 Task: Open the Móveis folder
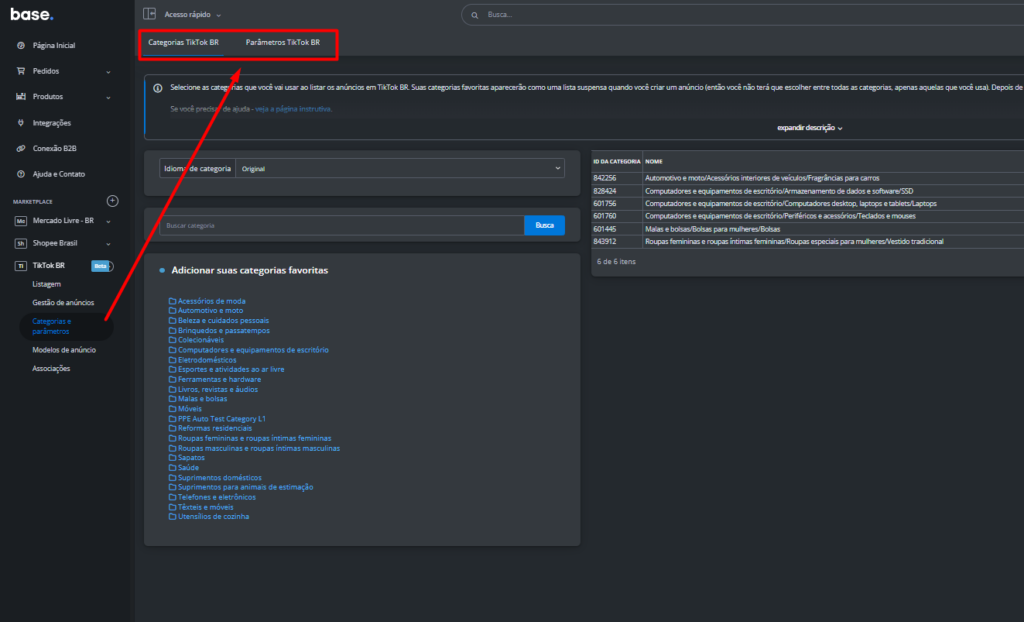[185, 409]
